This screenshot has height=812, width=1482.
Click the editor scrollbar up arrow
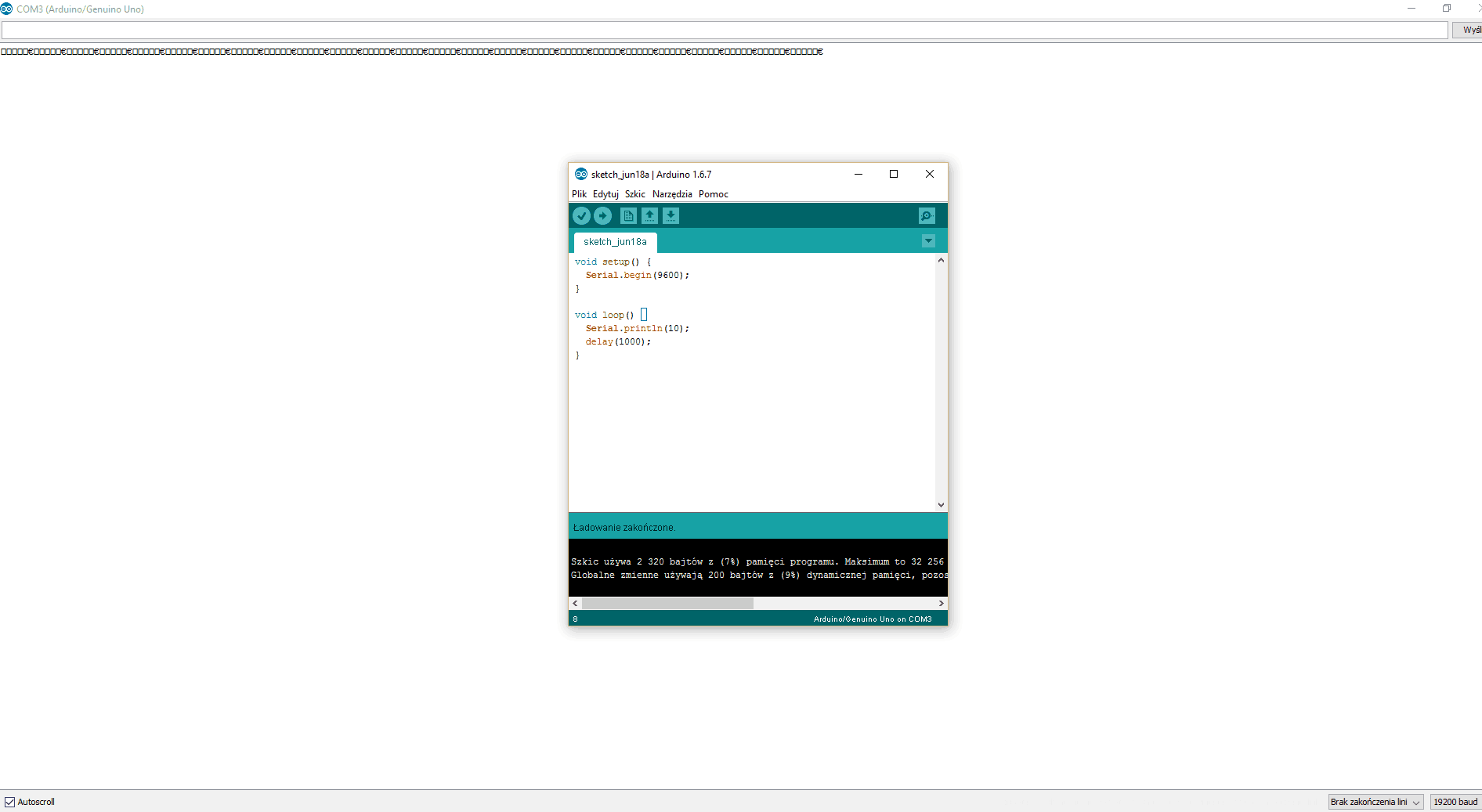click(941, 260)
